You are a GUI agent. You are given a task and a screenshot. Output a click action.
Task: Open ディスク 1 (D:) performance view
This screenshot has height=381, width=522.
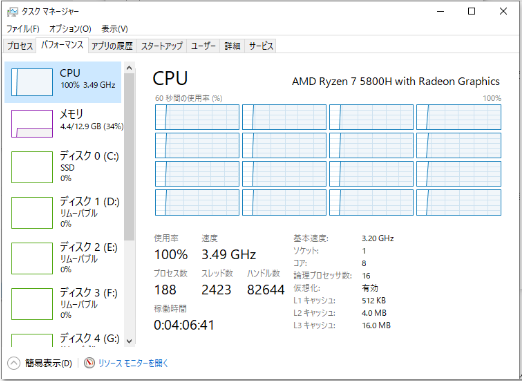pos(63,212)
